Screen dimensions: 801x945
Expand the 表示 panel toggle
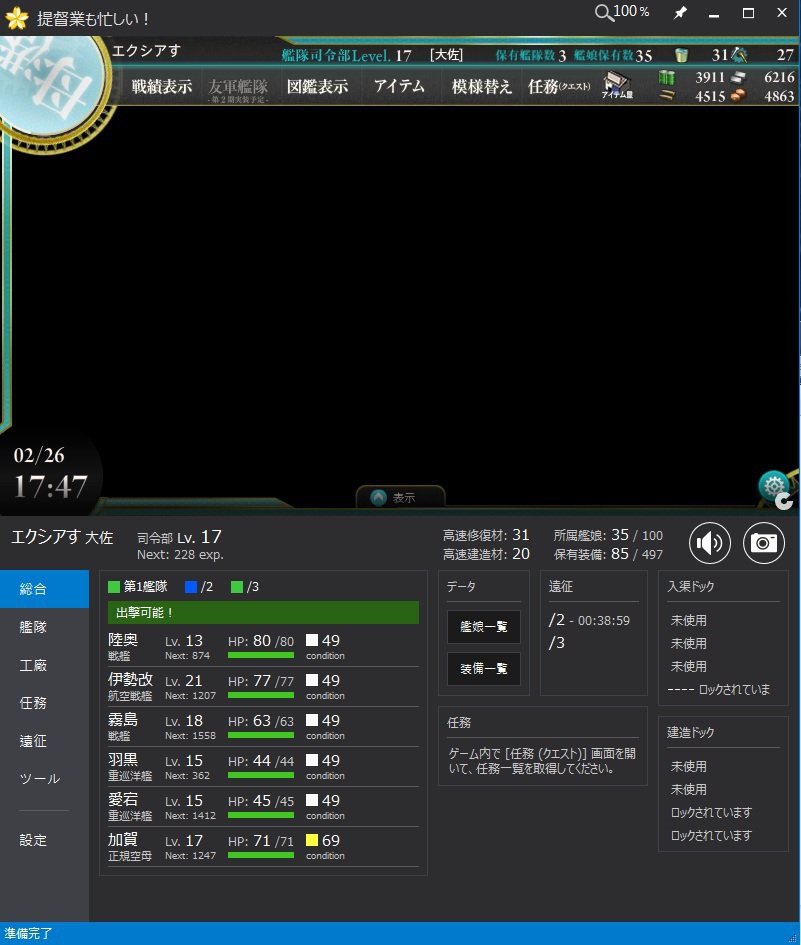[400, 497]
